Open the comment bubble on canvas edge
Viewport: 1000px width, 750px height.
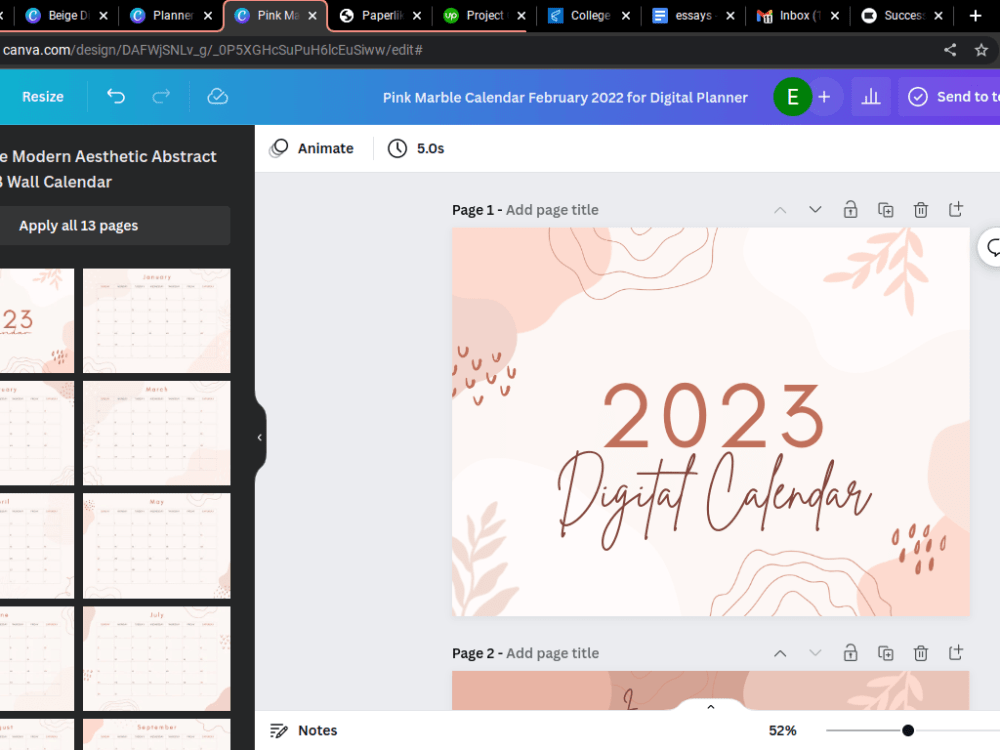pyautogui.click(x=992, y=247)
